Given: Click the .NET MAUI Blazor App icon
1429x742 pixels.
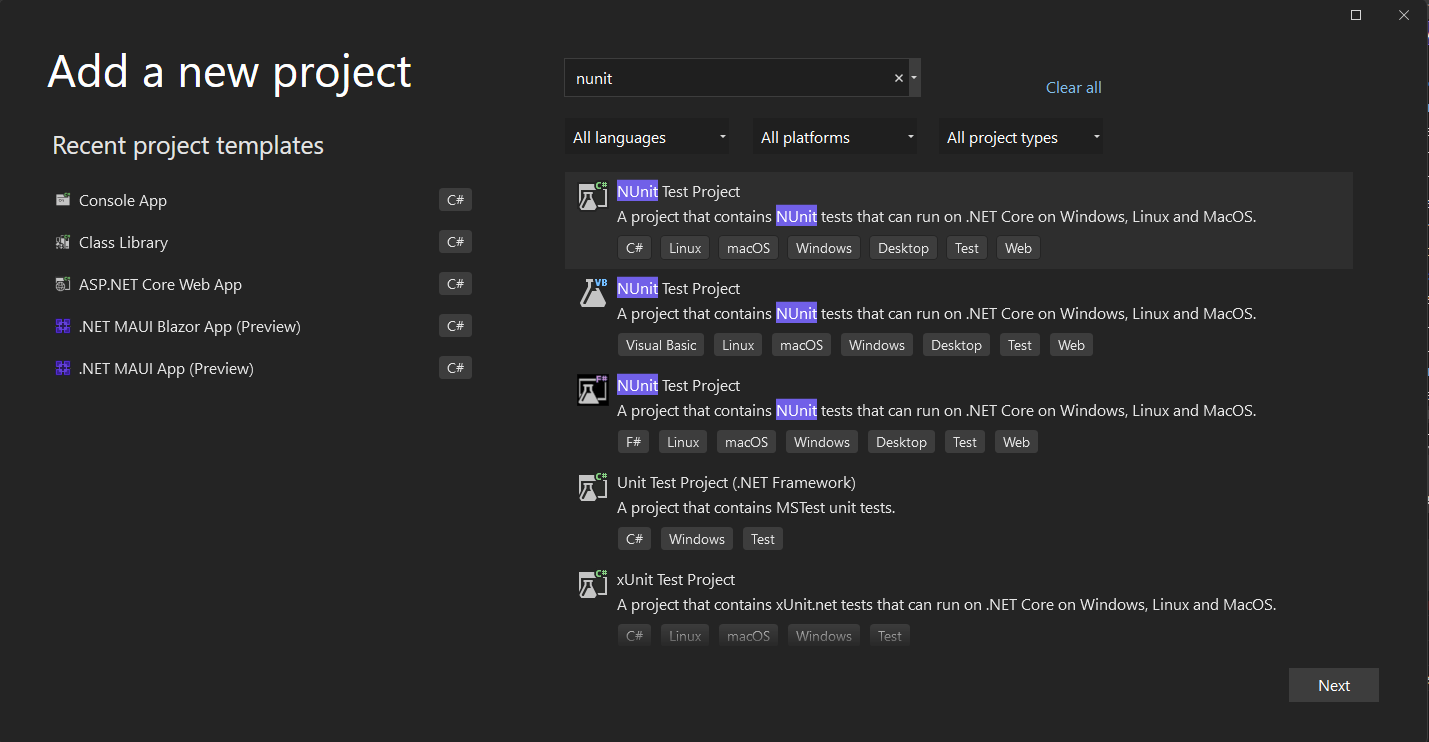Looking at the screenshot, I should [x=63, y=326].
